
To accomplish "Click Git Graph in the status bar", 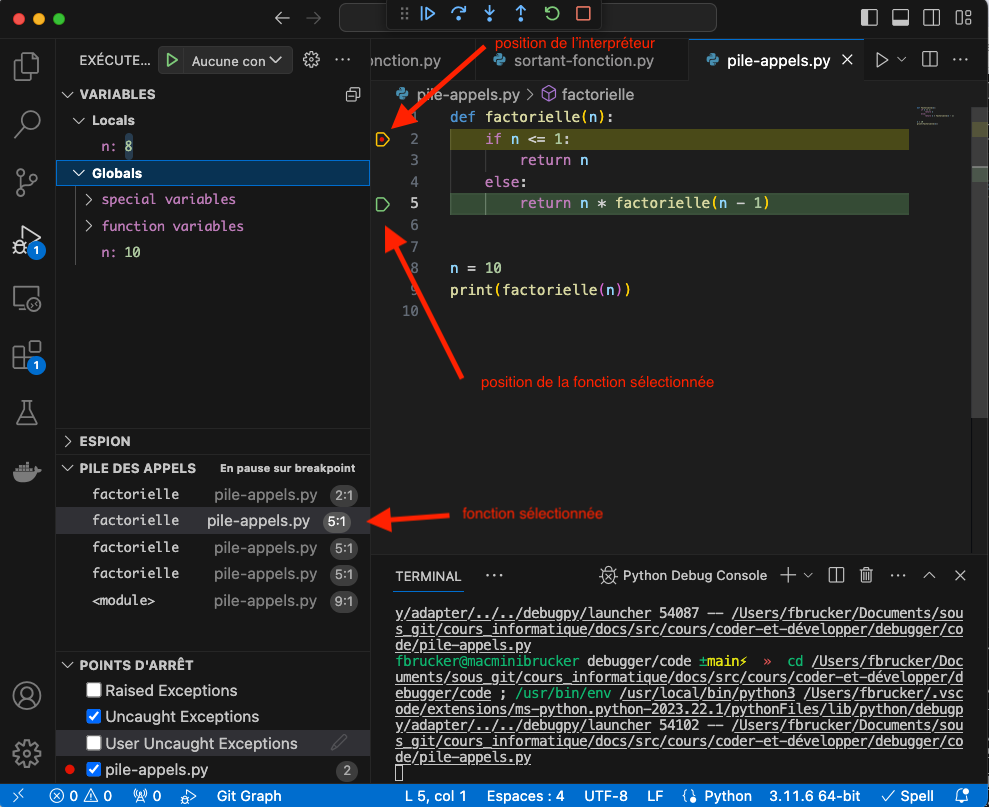I will [x=249, y=796].
